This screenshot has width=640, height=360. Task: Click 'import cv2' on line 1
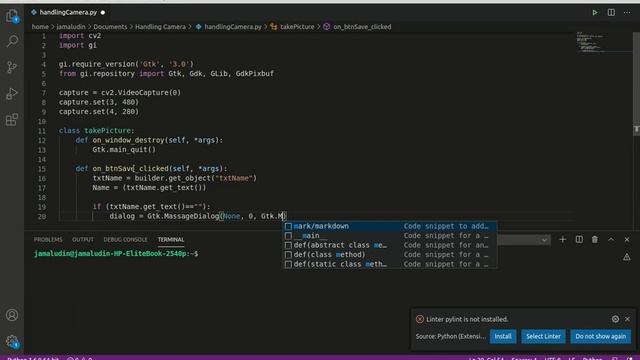click(x=80, y=36)
